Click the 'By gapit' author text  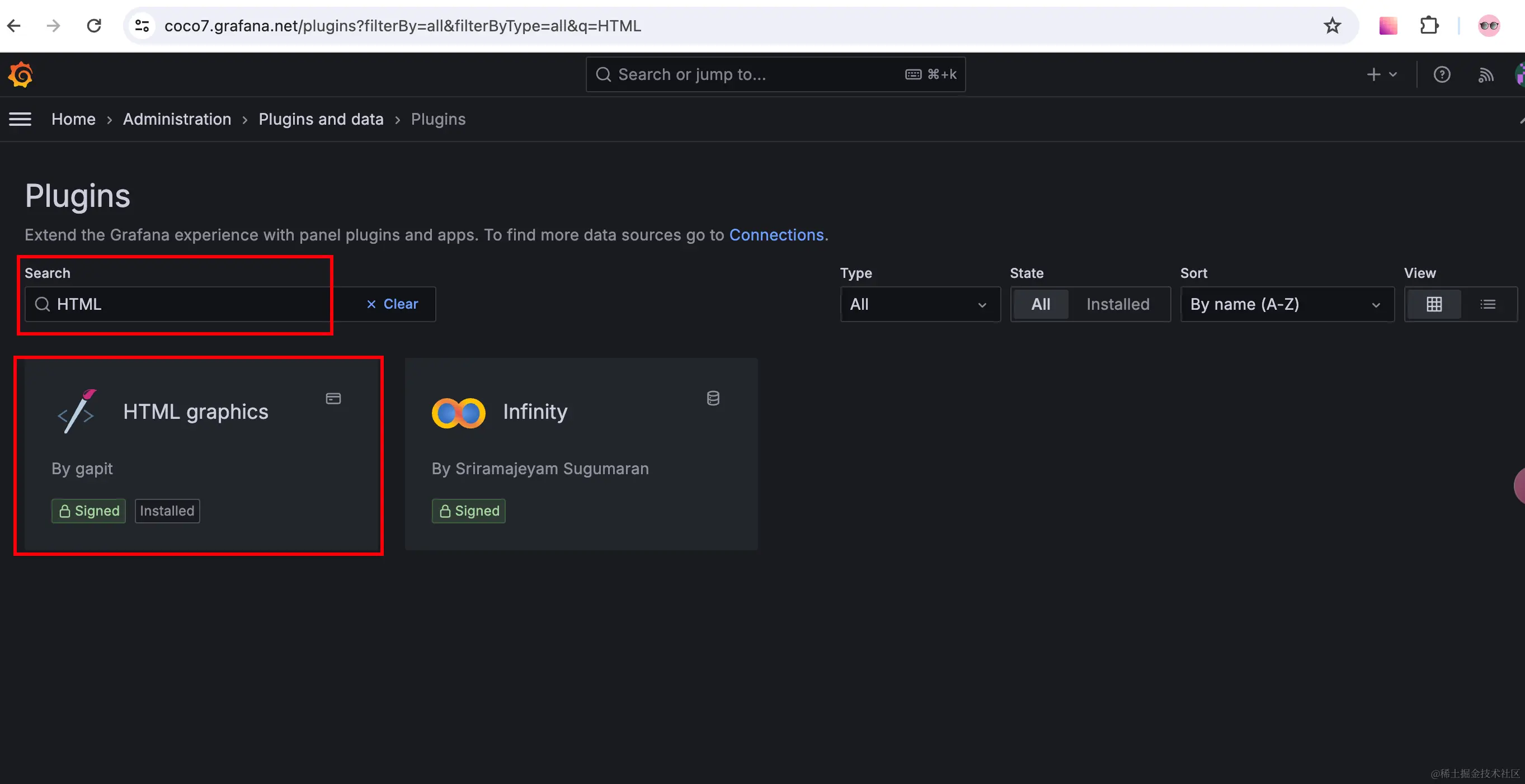click(x=82, y=469)
